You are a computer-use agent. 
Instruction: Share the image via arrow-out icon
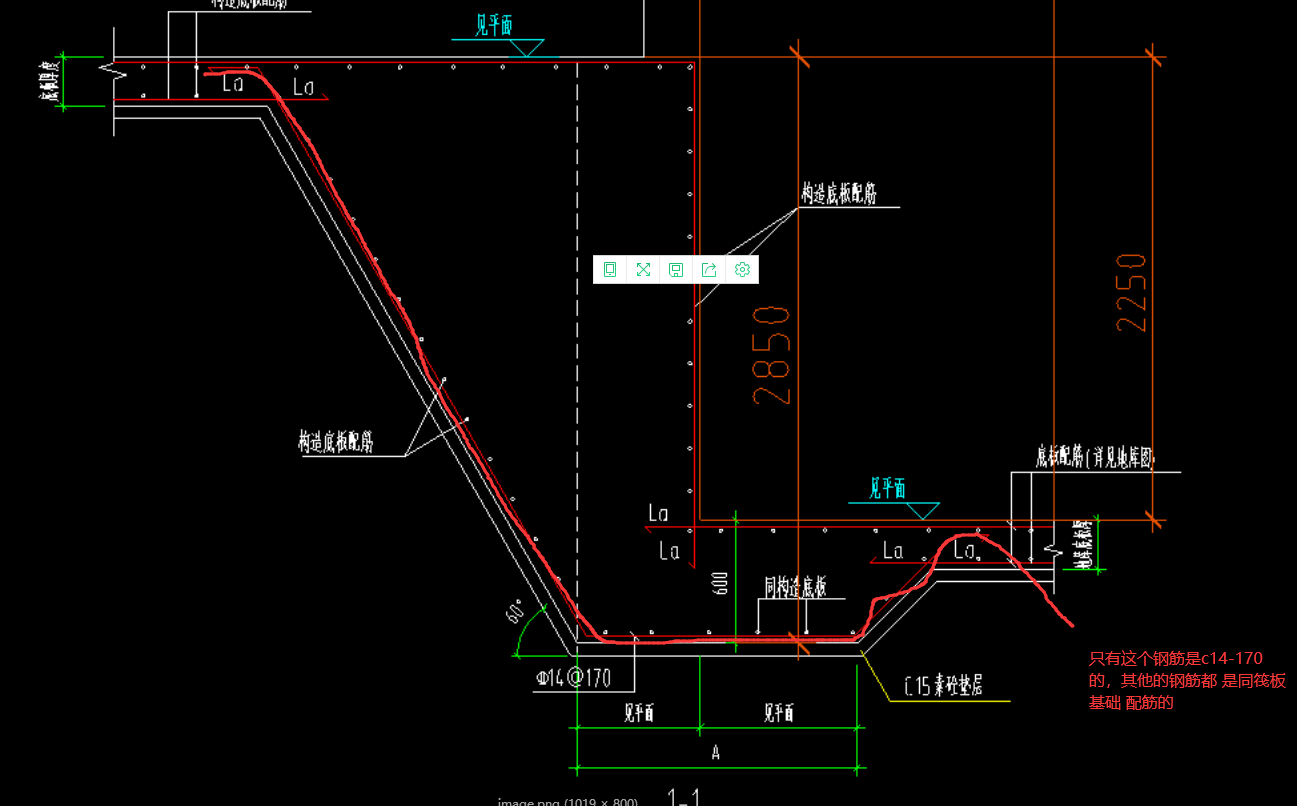709,269
